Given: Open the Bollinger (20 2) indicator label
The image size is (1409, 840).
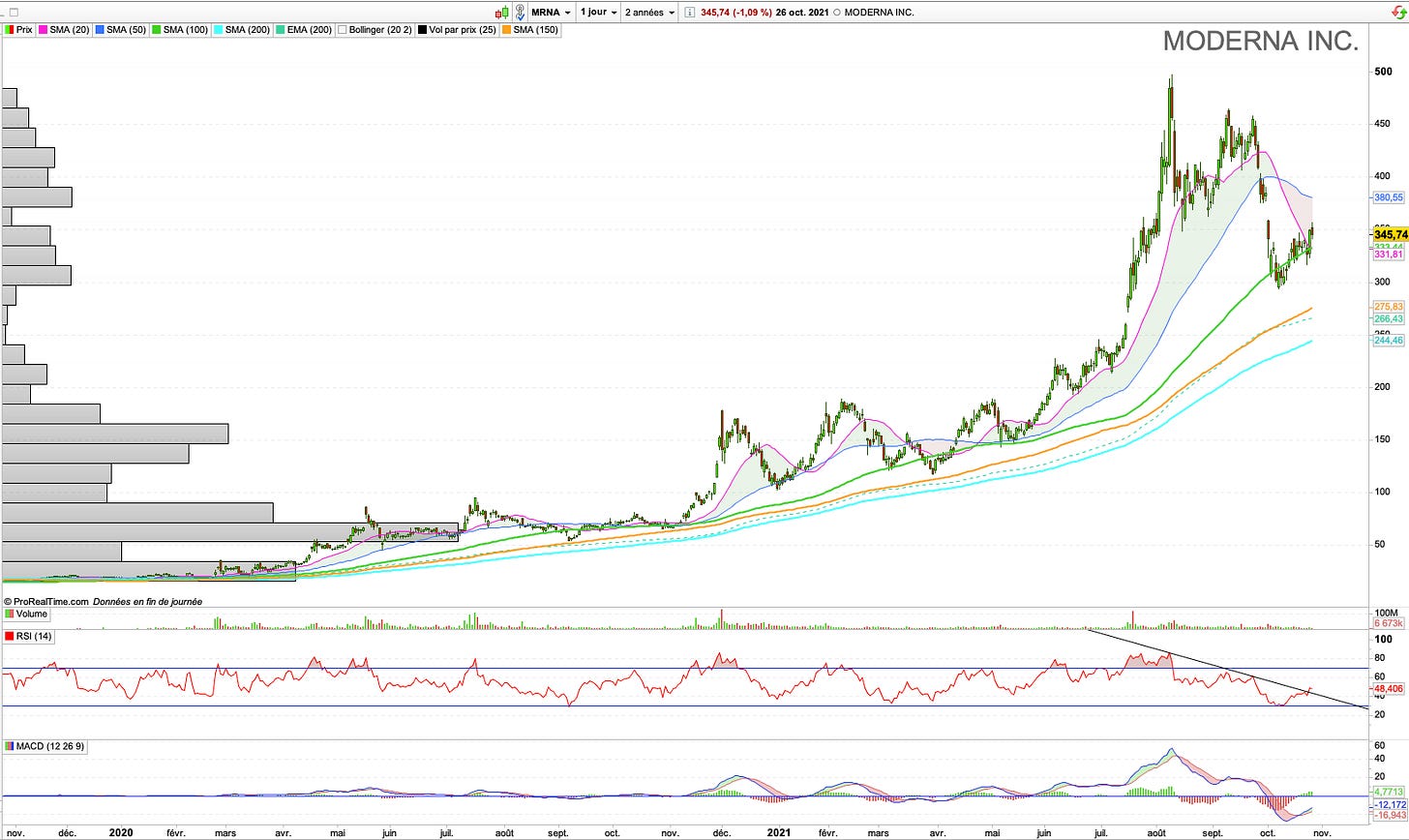Looking at the screenshot, I should click(x=375, y=30).
